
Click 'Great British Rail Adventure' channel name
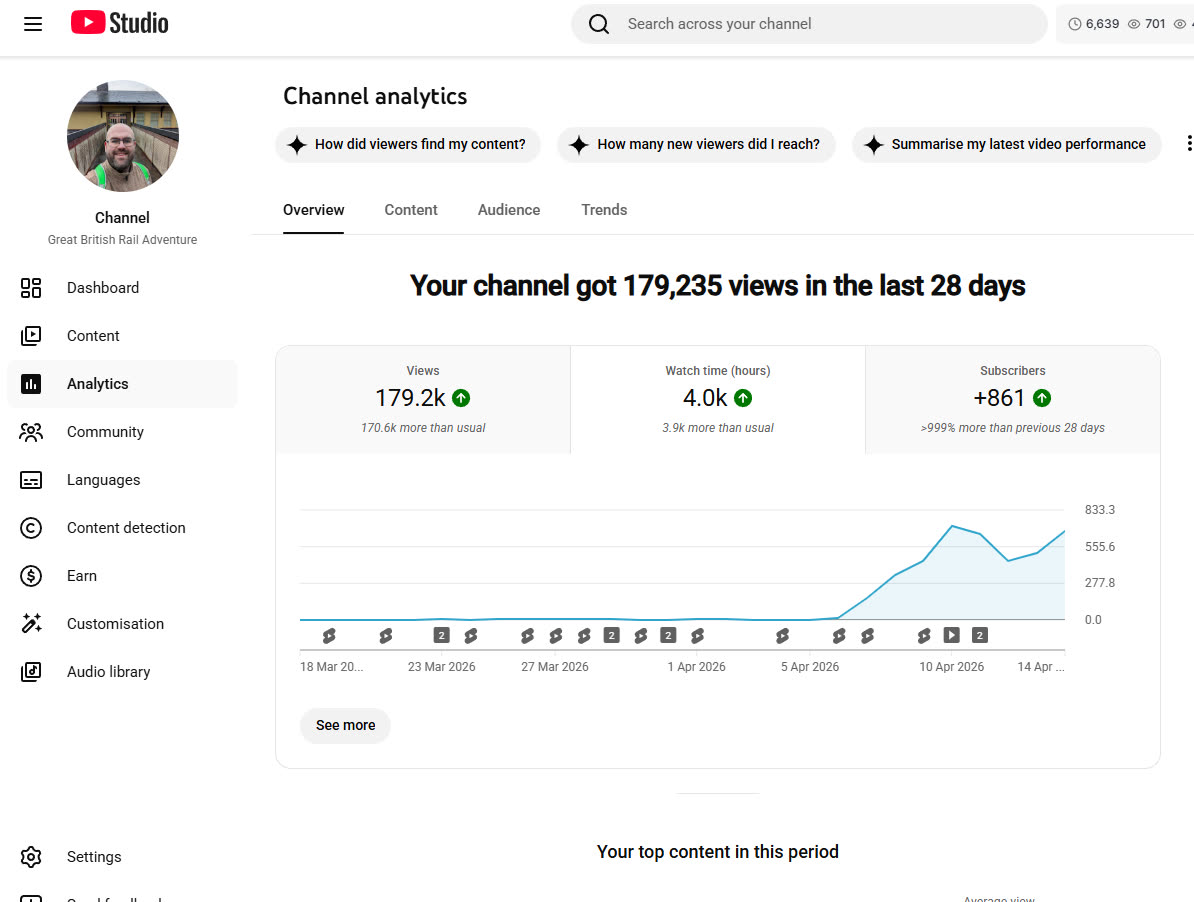123,240
